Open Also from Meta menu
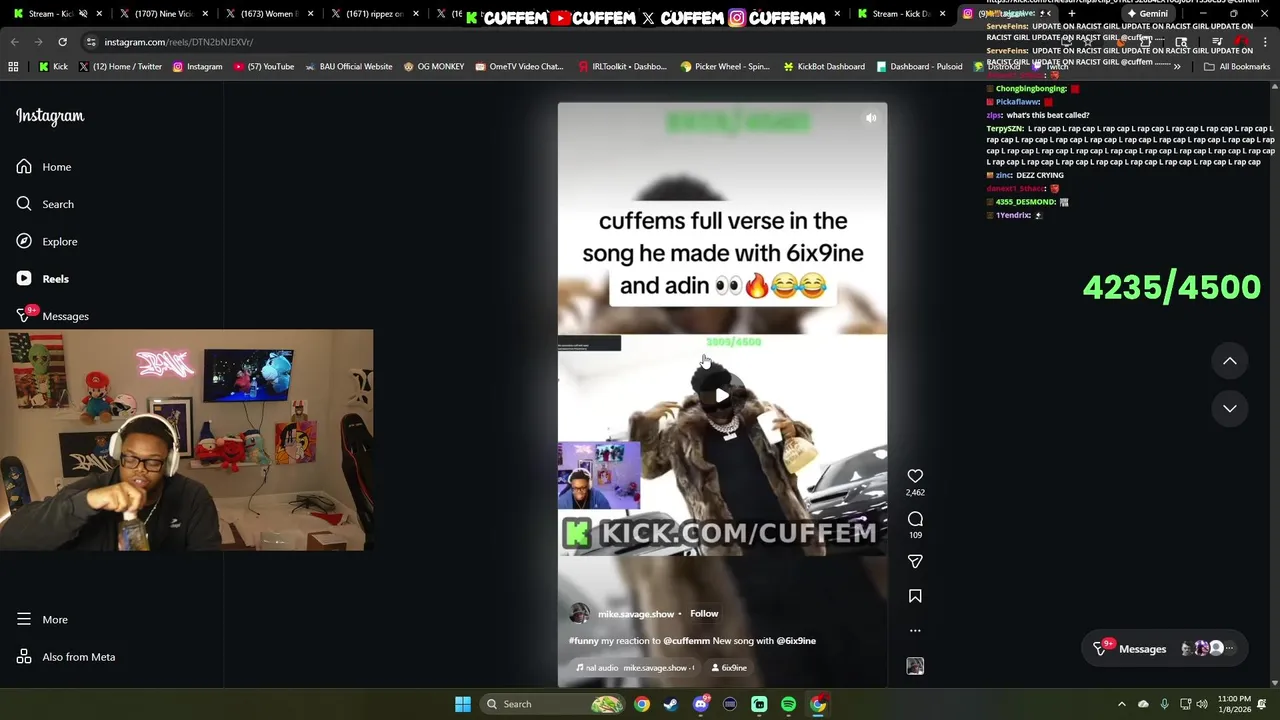This screenshot has width=1280, height=720. pyautogui.click(x=66, y=657)
